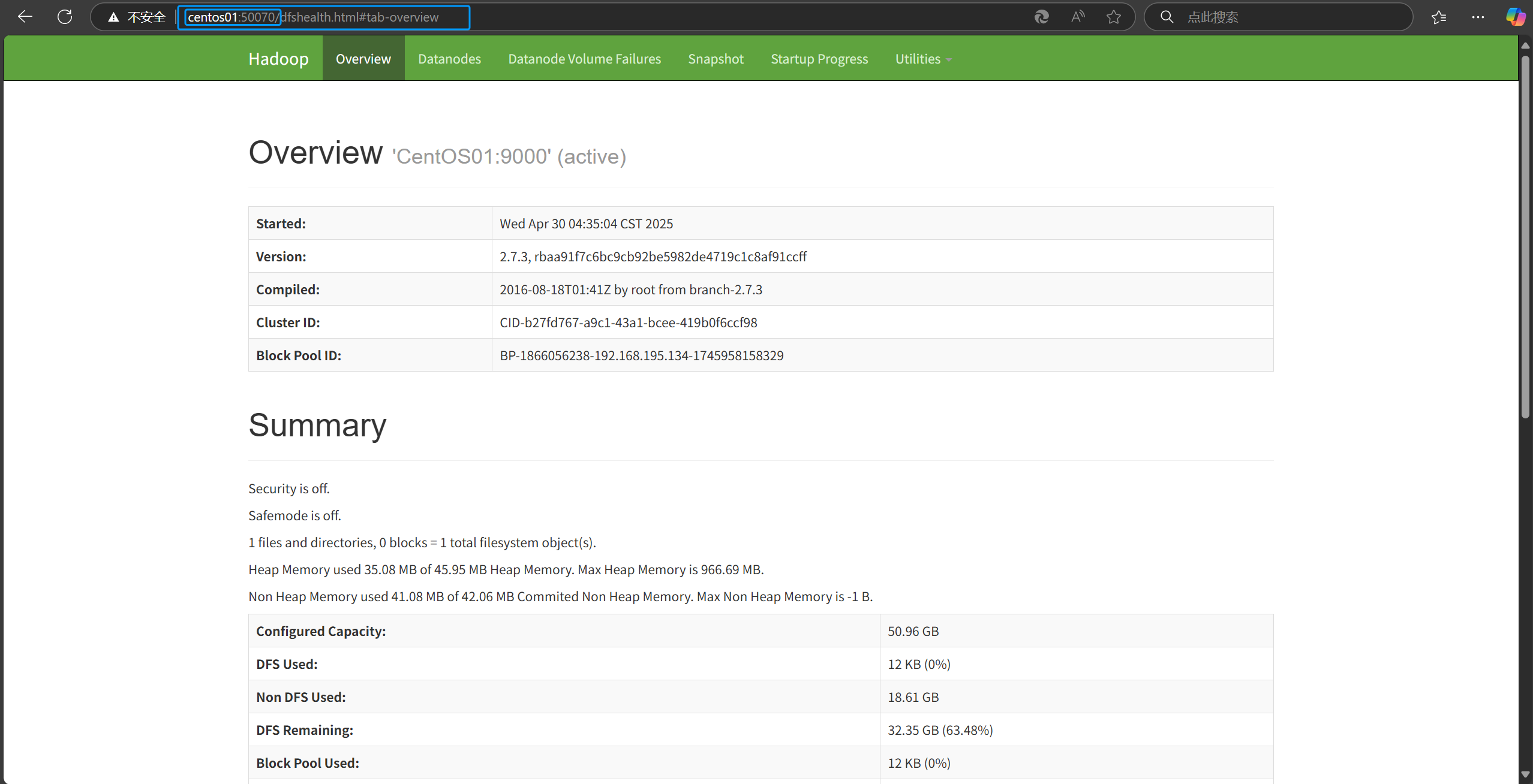
Task: Open the Datanode Volume Failures tab
Action: [x=584, y=59]
